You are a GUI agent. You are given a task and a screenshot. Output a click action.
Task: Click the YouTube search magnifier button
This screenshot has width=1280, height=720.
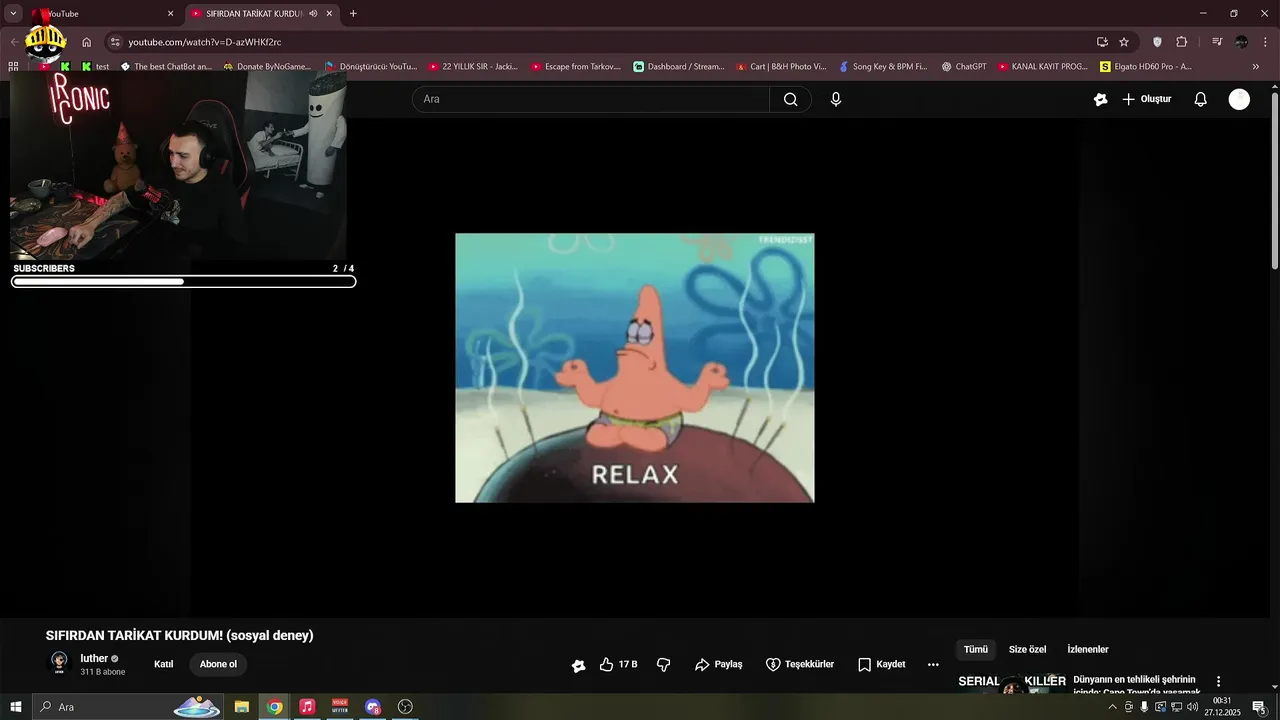pyautogui.click(x=790, y=99)
